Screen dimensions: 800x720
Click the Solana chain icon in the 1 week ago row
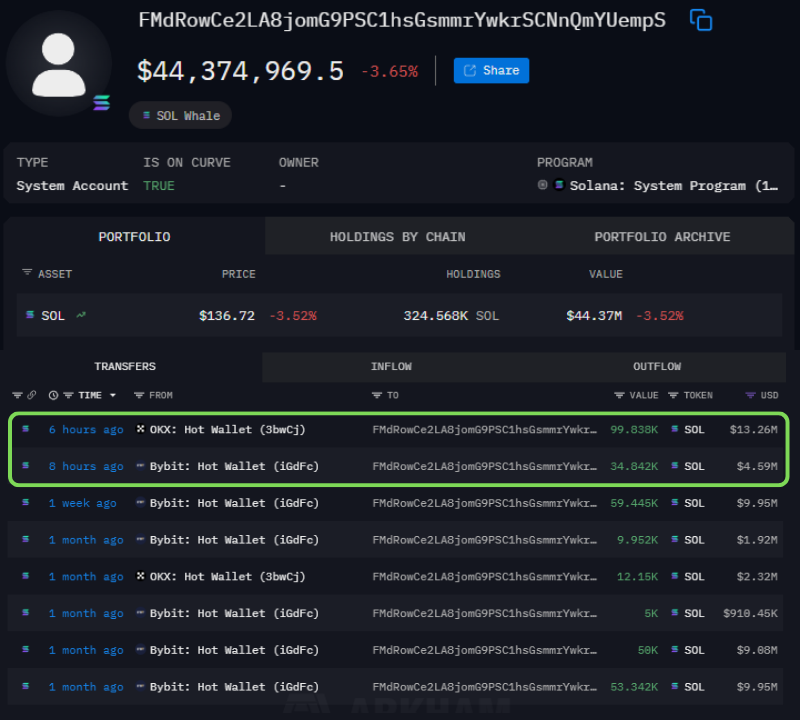(x=26, y=503)
